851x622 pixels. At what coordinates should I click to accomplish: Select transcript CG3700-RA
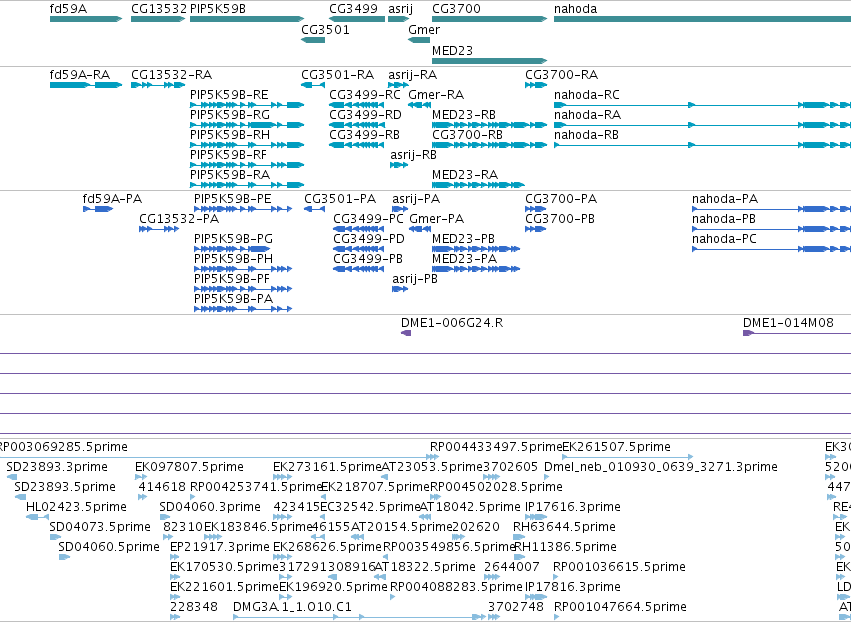pyautogui.click(x=536, y=85)
